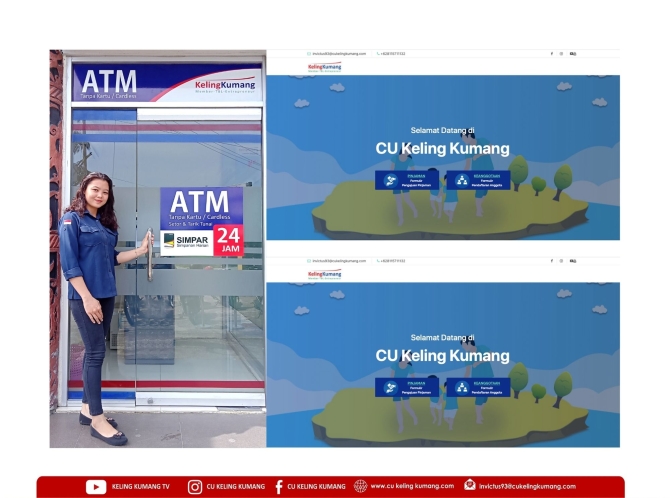
Task: Open Keanggotaan member form in upper website
Action: coord(477,180)
